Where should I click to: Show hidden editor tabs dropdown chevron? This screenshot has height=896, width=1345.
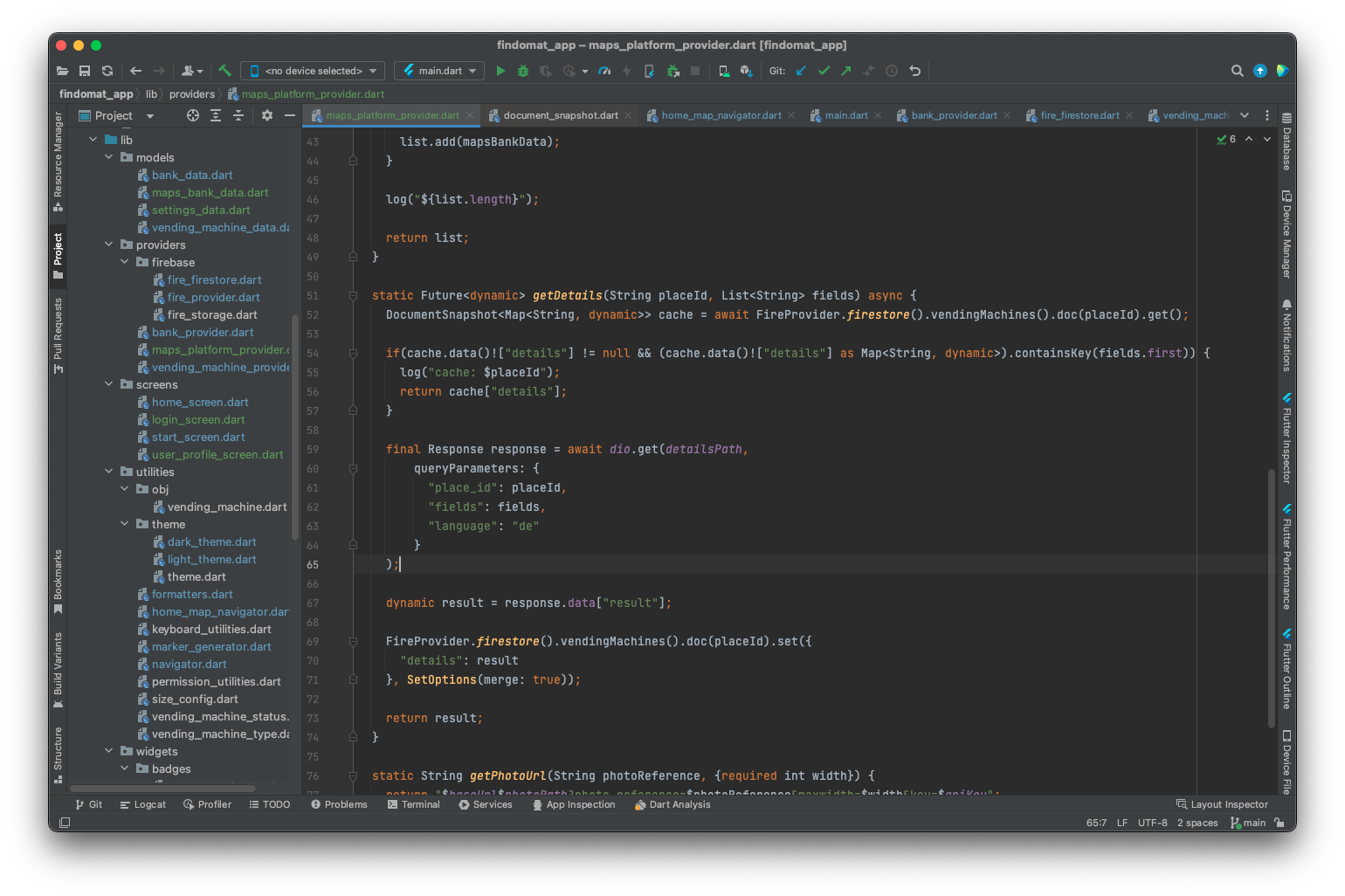click(x=1245, y=115)
